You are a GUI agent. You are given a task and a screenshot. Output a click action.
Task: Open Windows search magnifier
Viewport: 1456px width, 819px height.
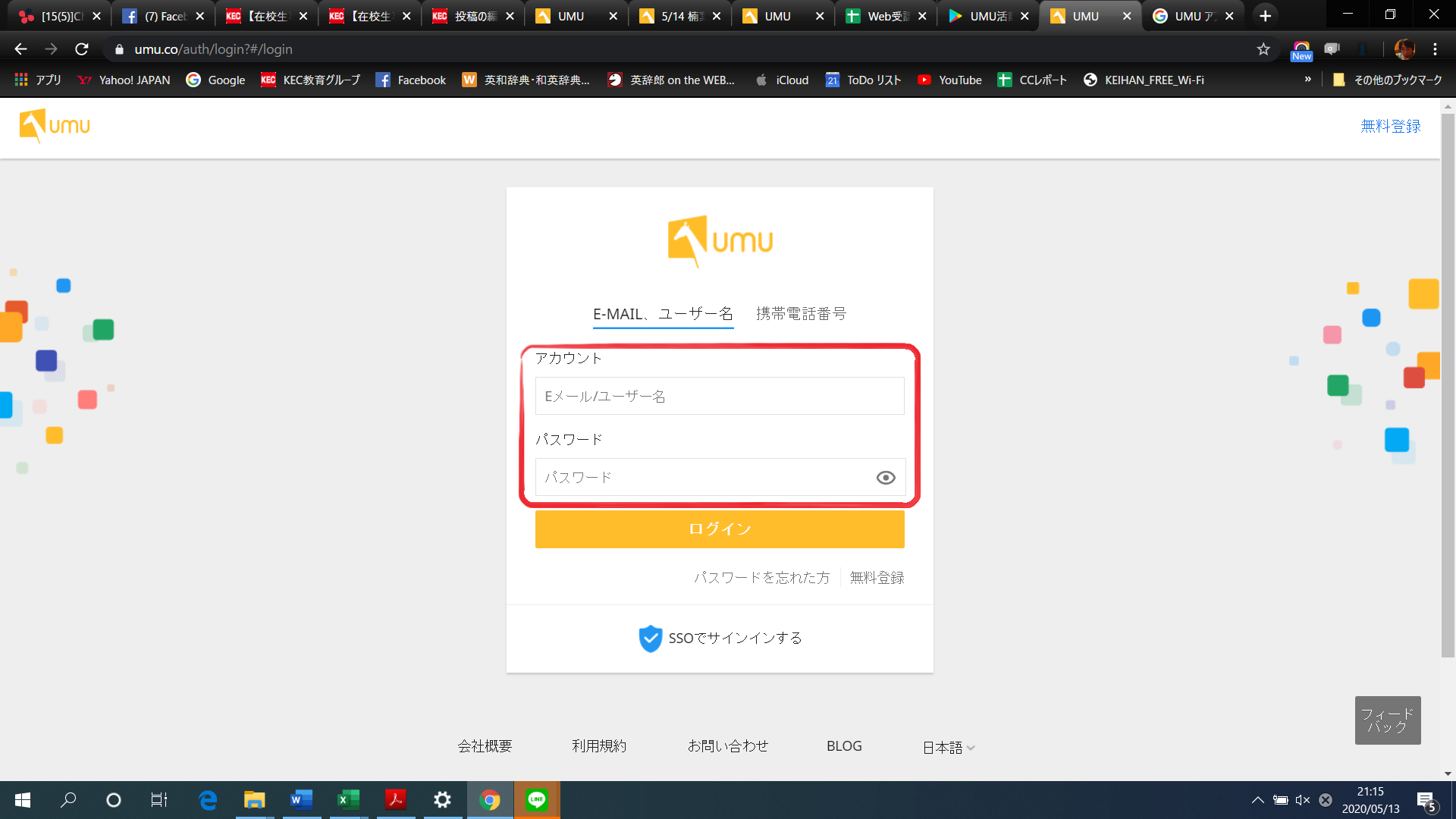coord(68,800)
